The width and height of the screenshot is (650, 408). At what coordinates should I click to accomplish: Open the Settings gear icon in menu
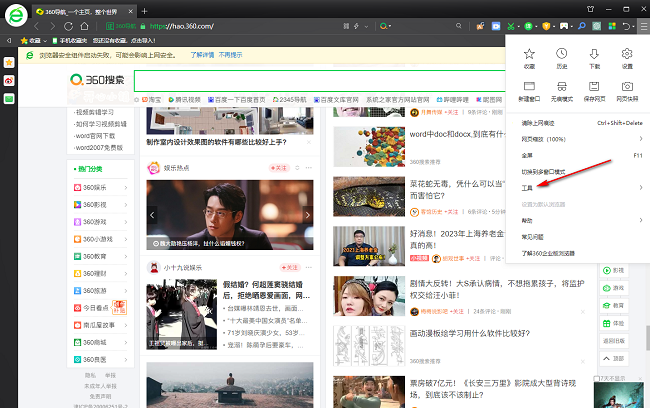627,53
